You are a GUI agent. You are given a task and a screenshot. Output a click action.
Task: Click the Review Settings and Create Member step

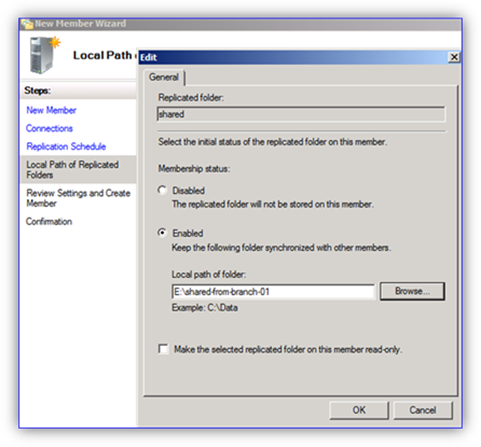(78, 198)
